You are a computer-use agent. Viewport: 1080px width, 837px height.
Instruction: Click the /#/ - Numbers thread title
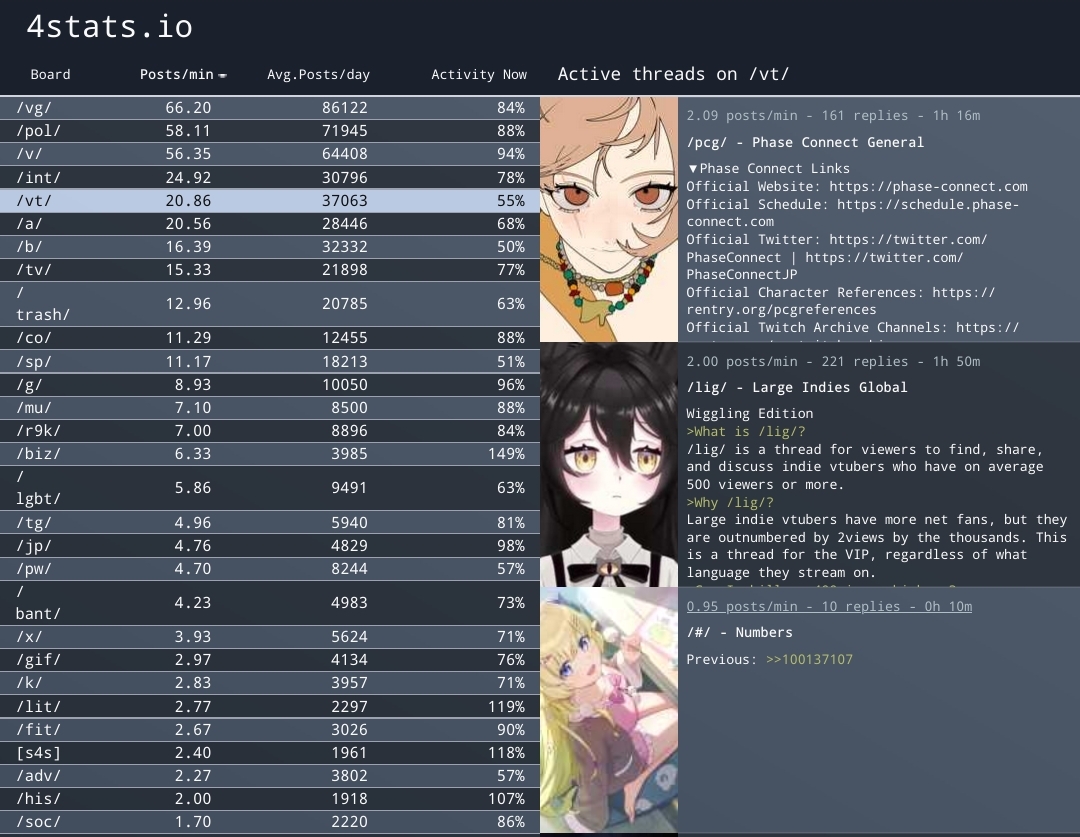coord(739,632)
